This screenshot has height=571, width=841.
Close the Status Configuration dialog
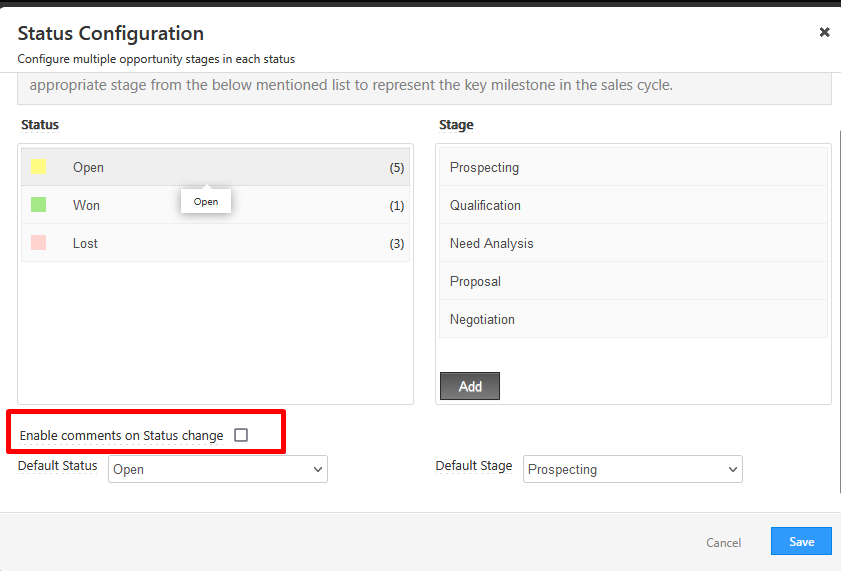click(824, 32)
